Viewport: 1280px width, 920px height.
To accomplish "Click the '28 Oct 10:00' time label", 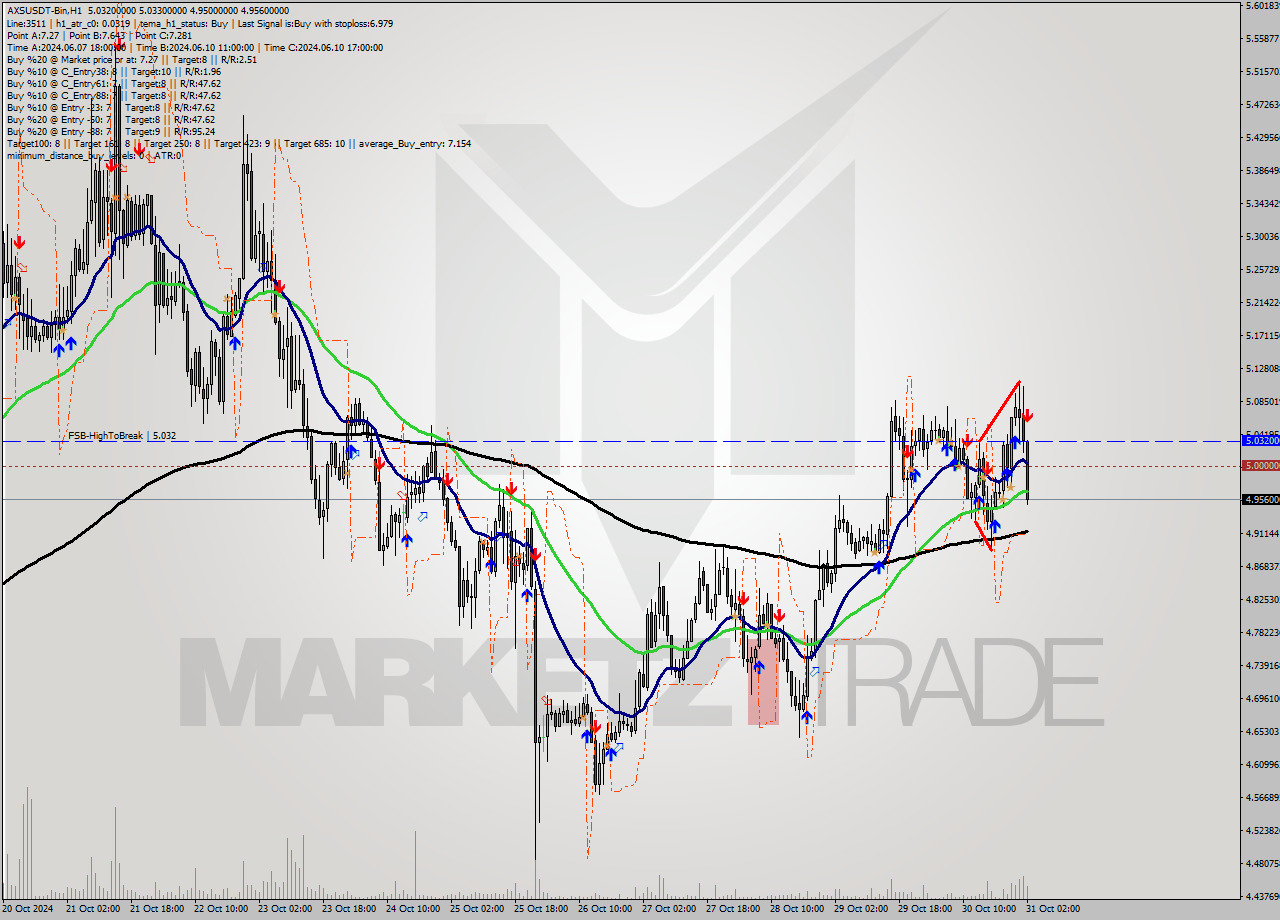I will (797, 909).
